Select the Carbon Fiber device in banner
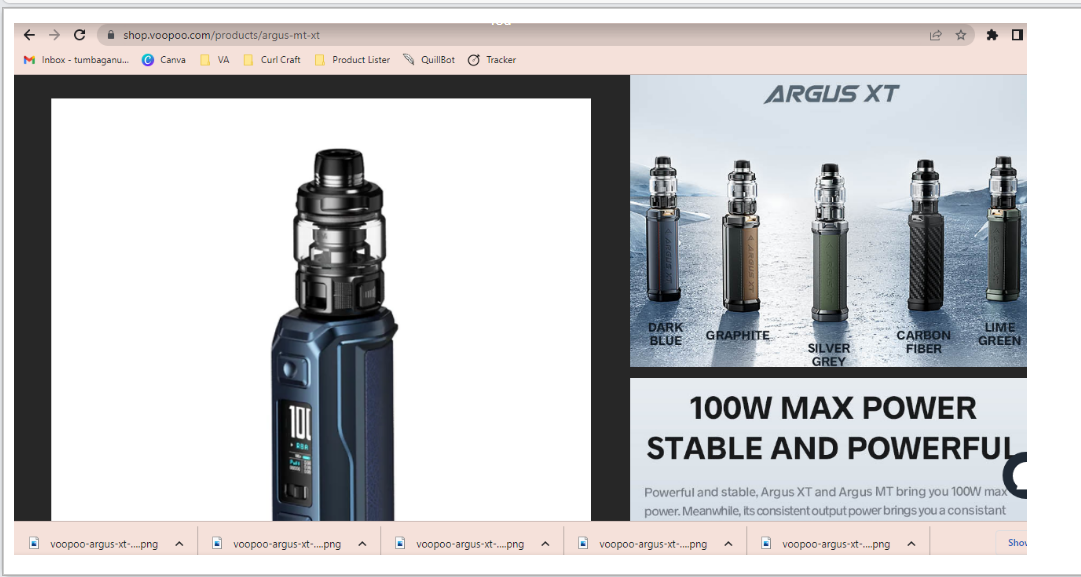1081x577 pixels. pyautogui.click(x=926, y=235)
